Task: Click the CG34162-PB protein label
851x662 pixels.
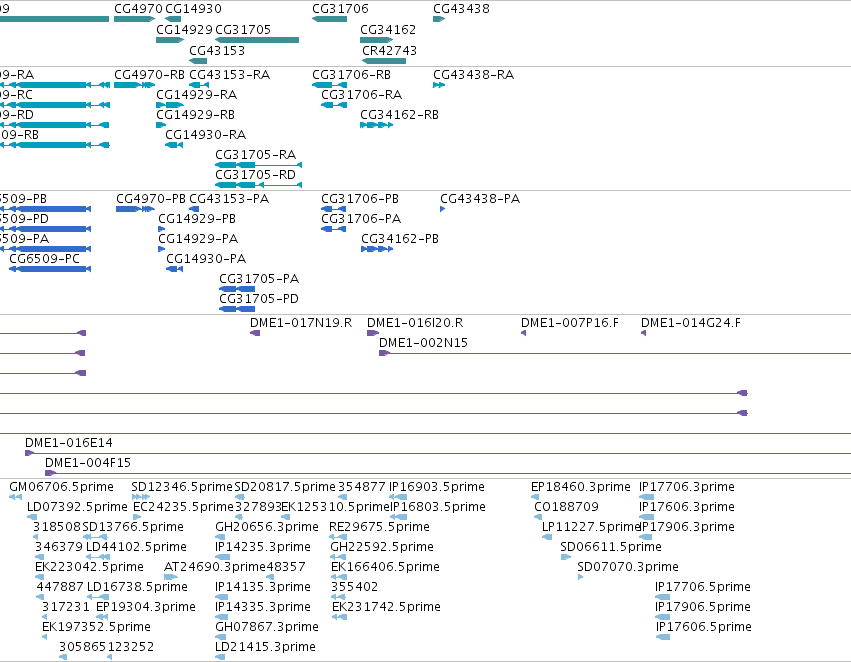Action: click(x=400, y=239)
